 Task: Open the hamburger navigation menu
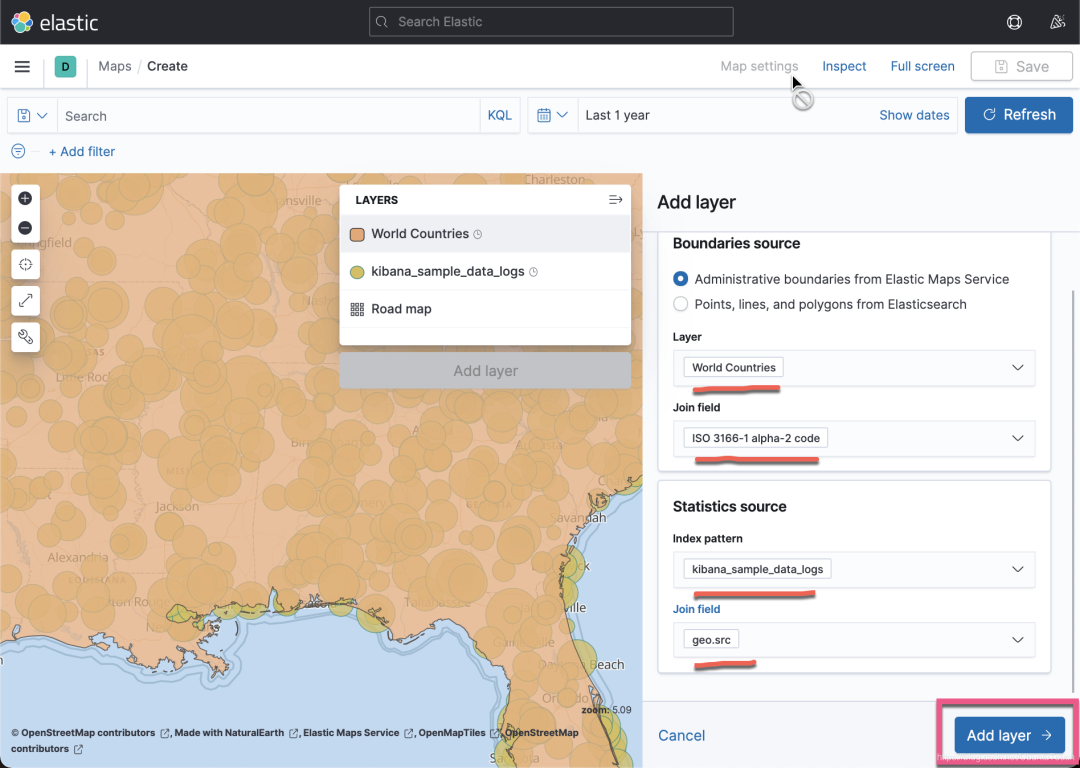22,66
